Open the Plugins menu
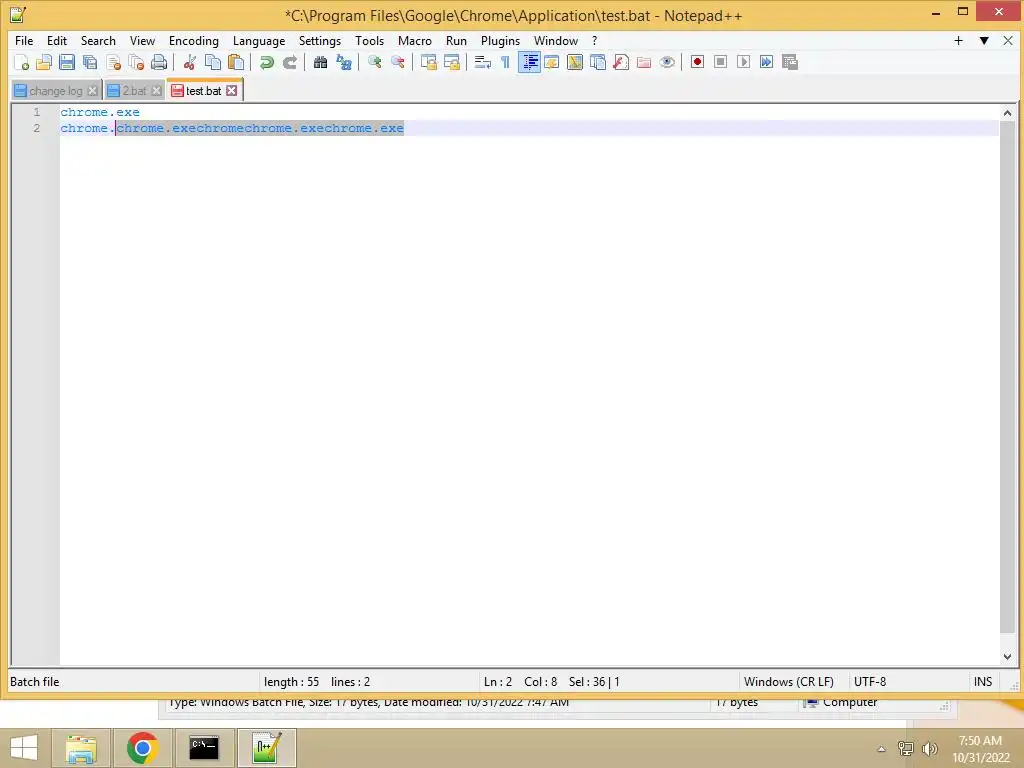1024x768 pixels. [x=500, y=40]
